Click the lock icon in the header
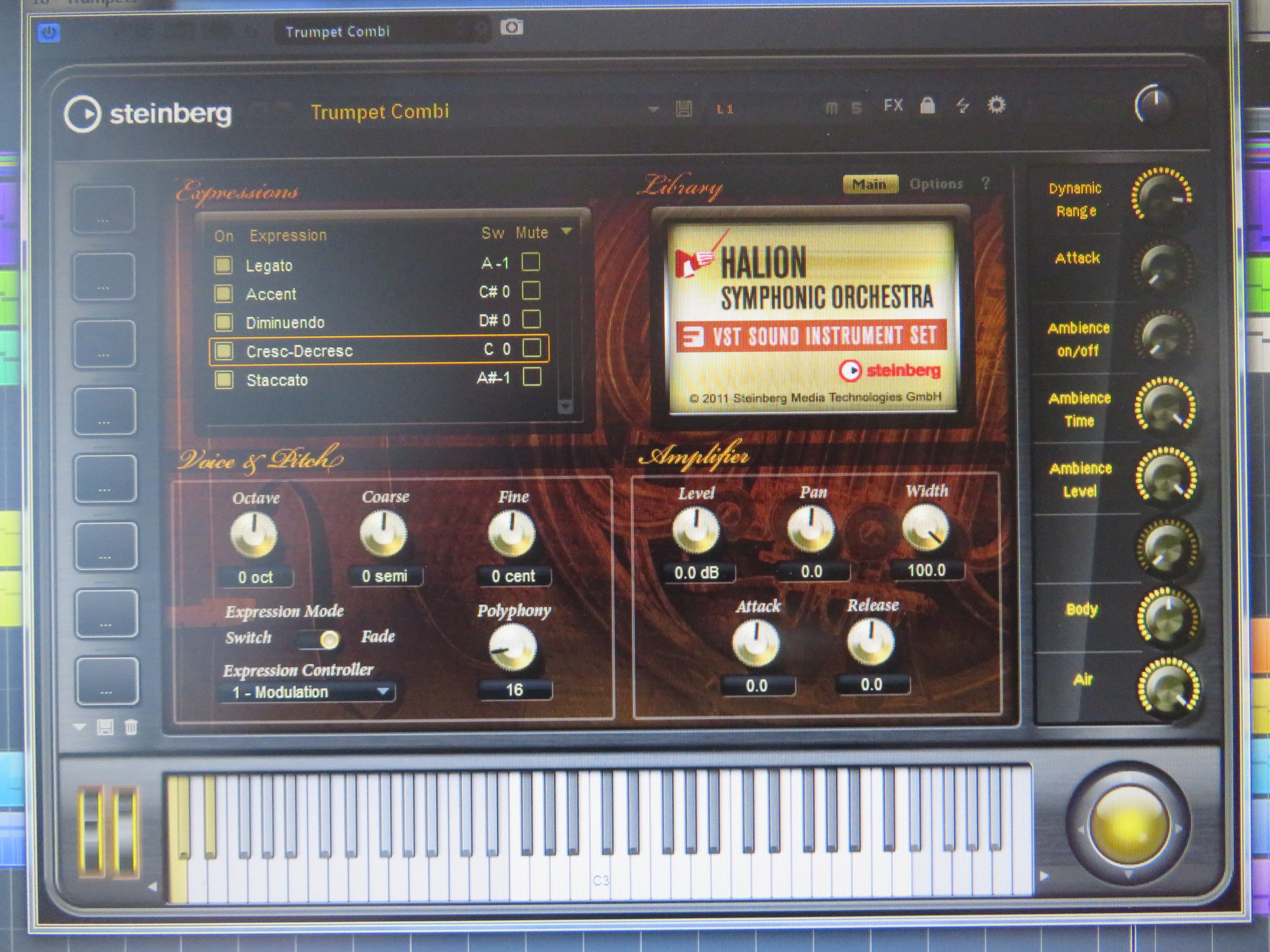Screen dimensions: 1270x952 [x=928, y=106]
